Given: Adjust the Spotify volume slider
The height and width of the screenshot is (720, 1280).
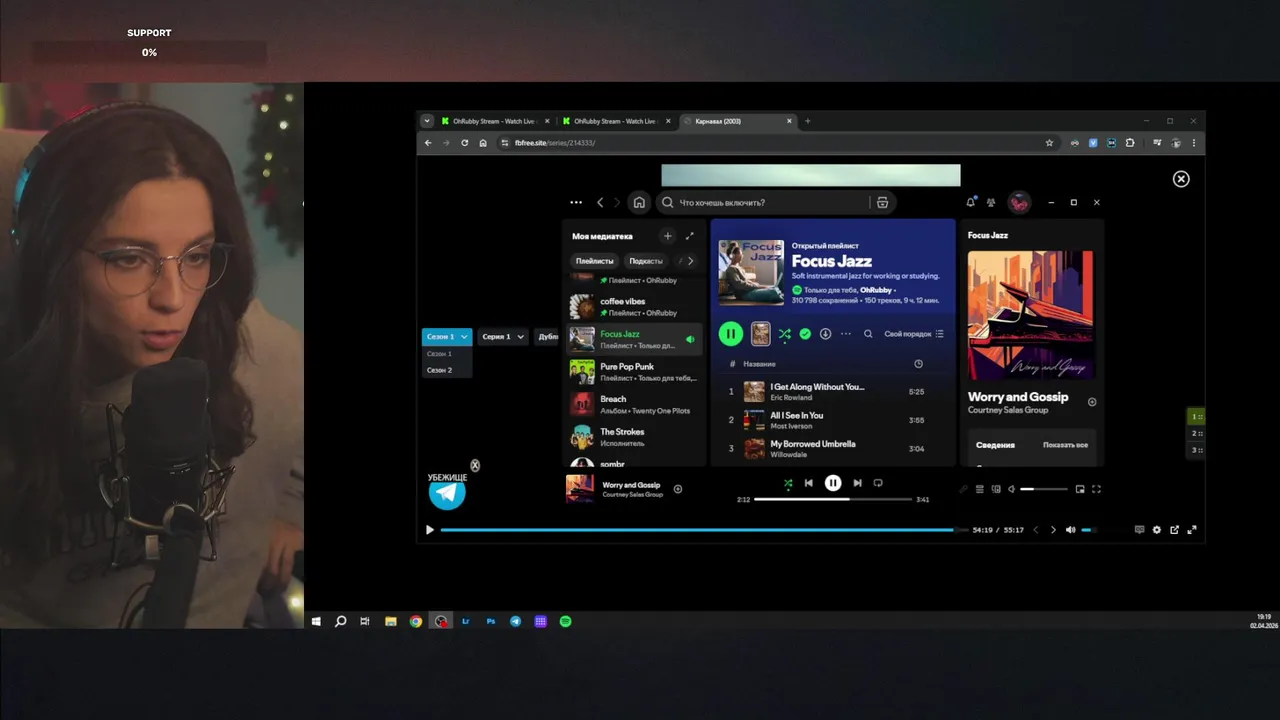Looking at the screenshot, I should pyautogui.click(x=1043, y=489).
